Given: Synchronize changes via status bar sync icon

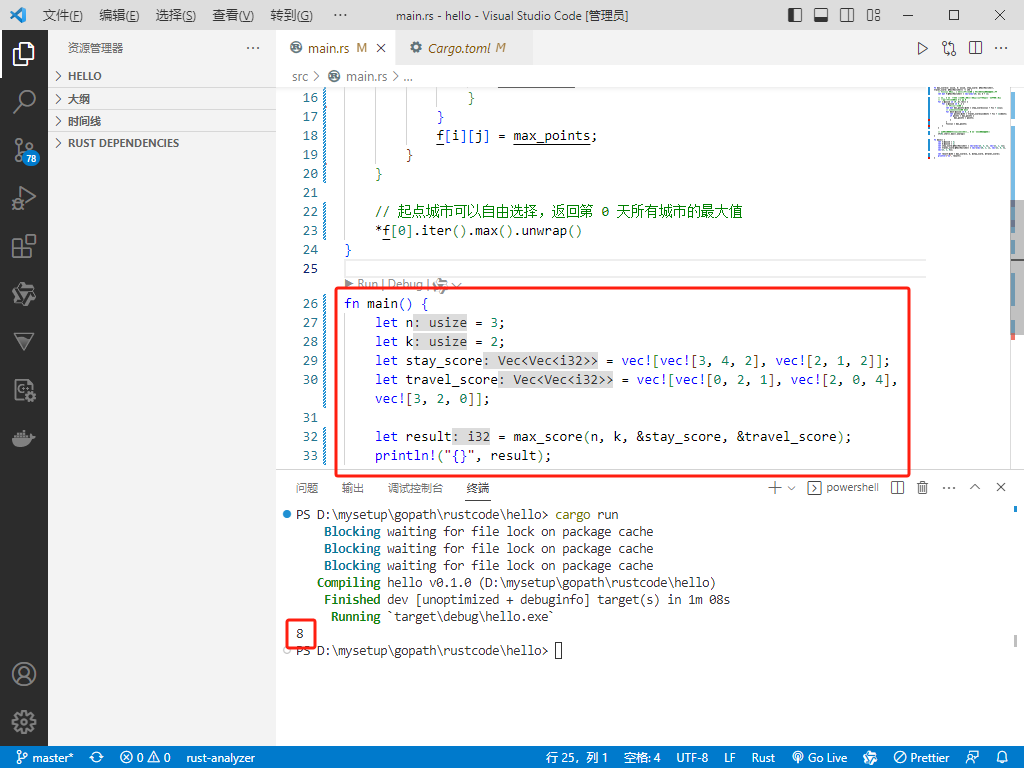Looking at the screenshot, I should pyautogui.click(x=97, y=758).
